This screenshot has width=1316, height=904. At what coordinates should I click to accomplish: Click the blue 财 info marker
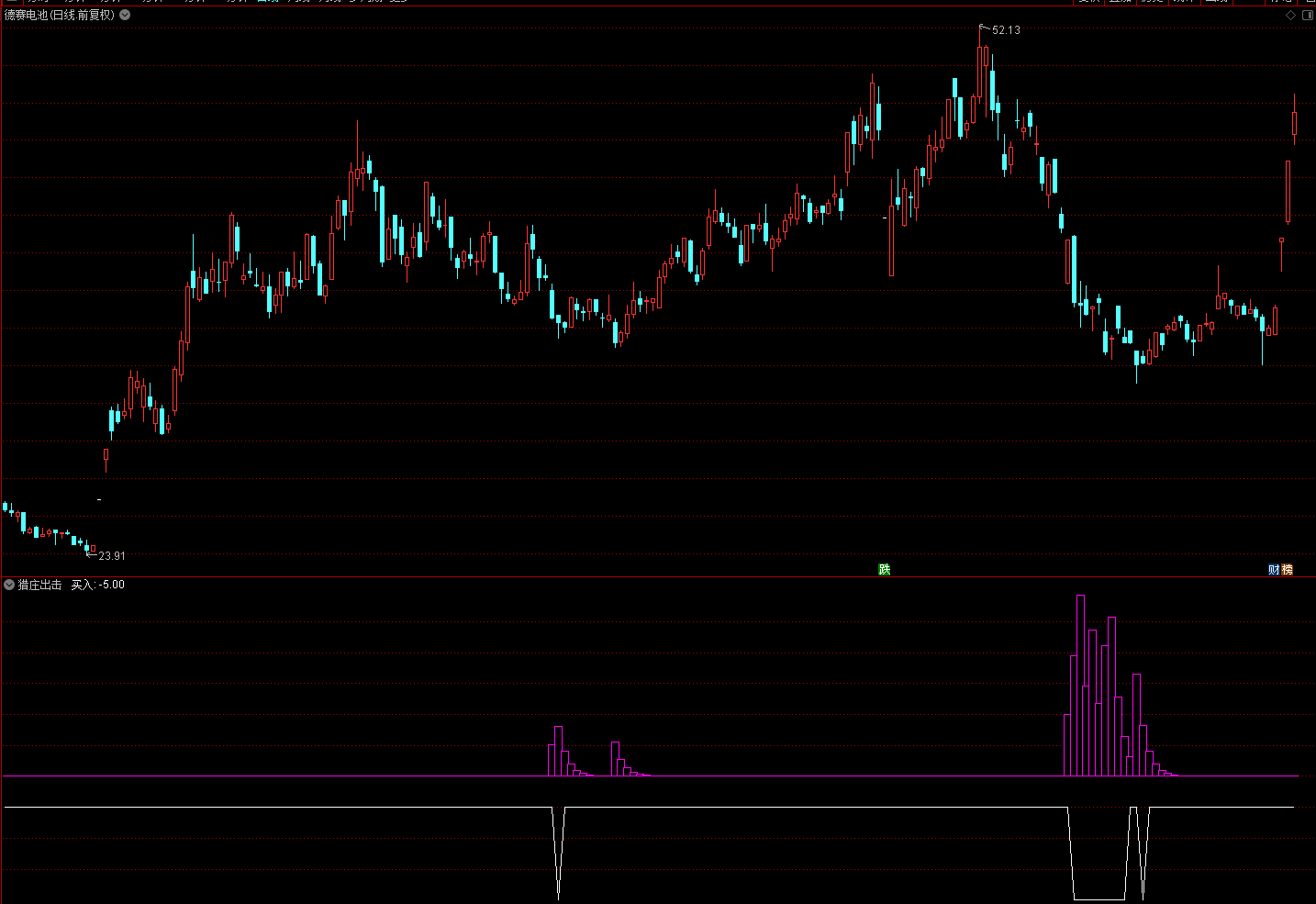[x=1274, y=569]
